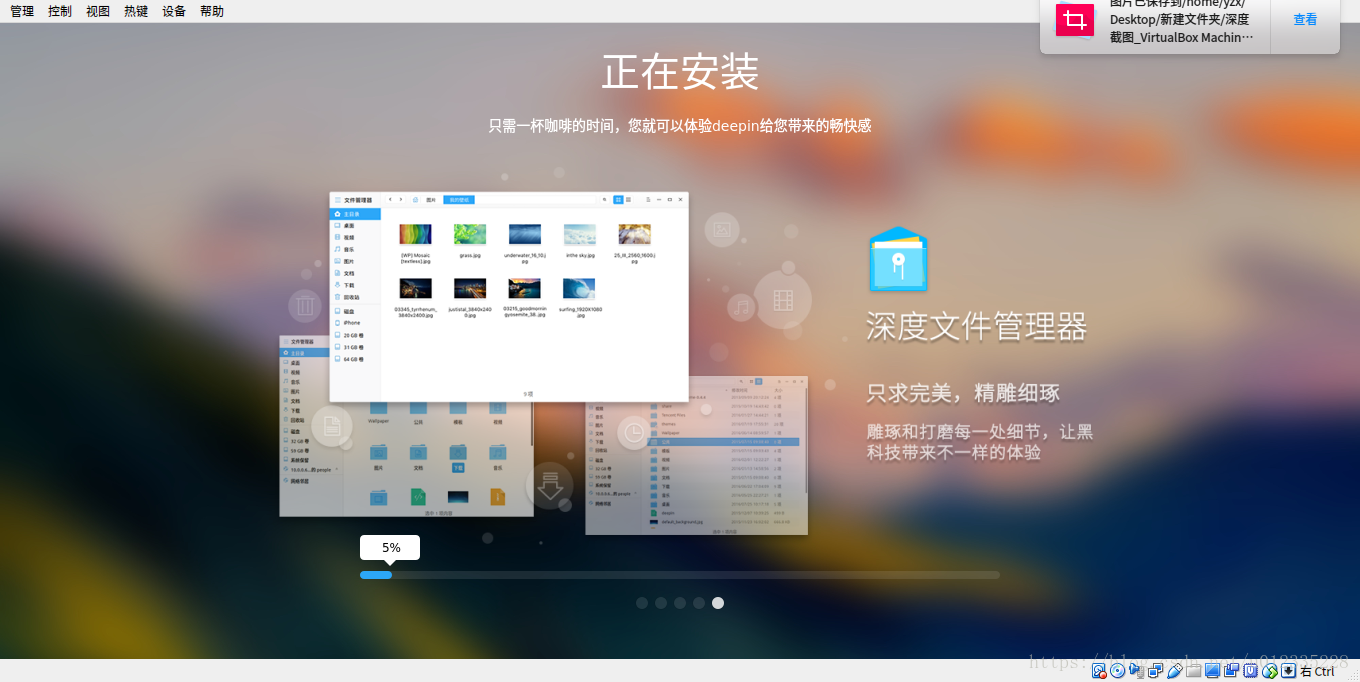Click the 5% progress tooltip

point(390,548)
